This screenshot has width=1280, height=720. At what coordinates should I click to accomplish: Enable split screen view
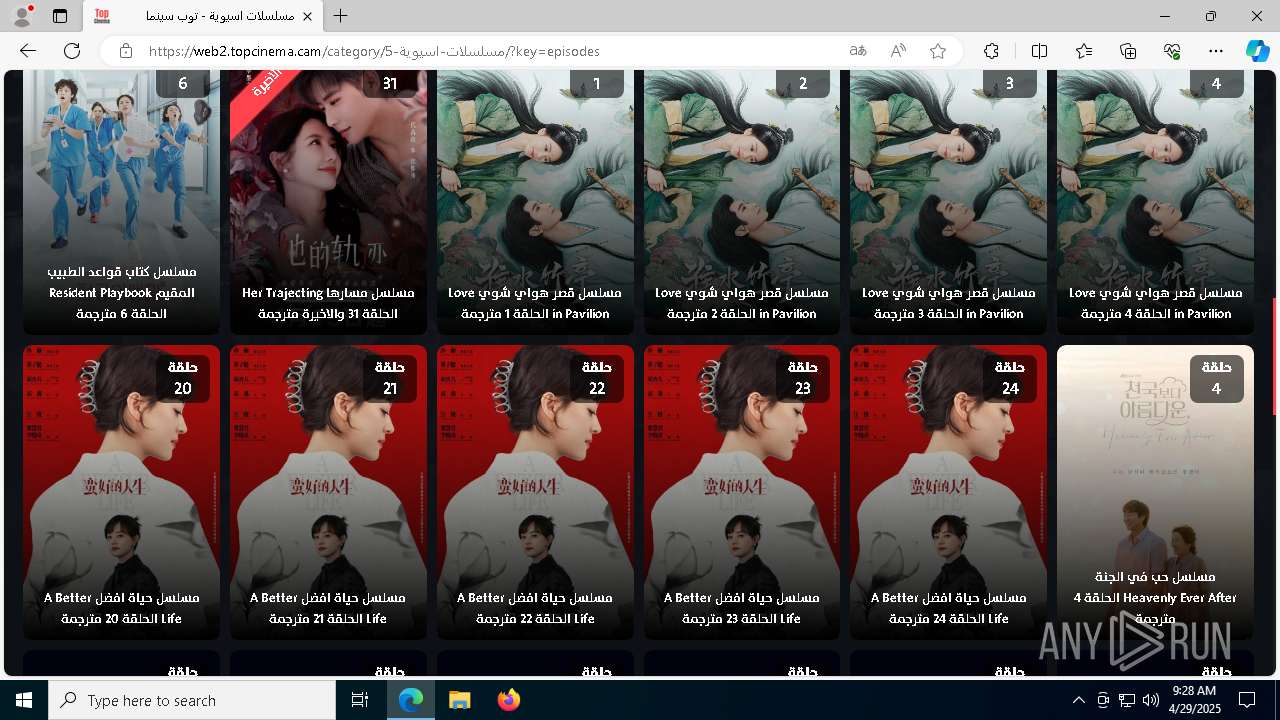(1039, 51)
